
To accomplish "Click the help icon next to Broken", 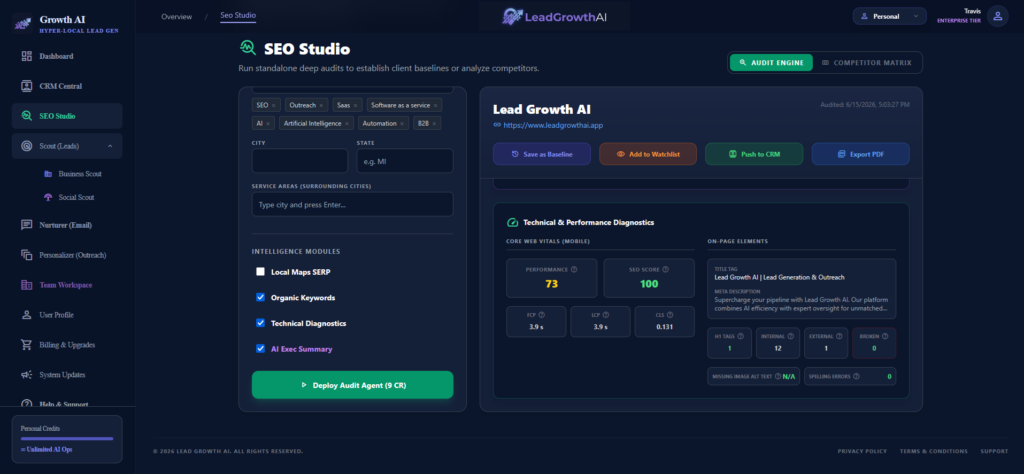I will click(886, 336).
